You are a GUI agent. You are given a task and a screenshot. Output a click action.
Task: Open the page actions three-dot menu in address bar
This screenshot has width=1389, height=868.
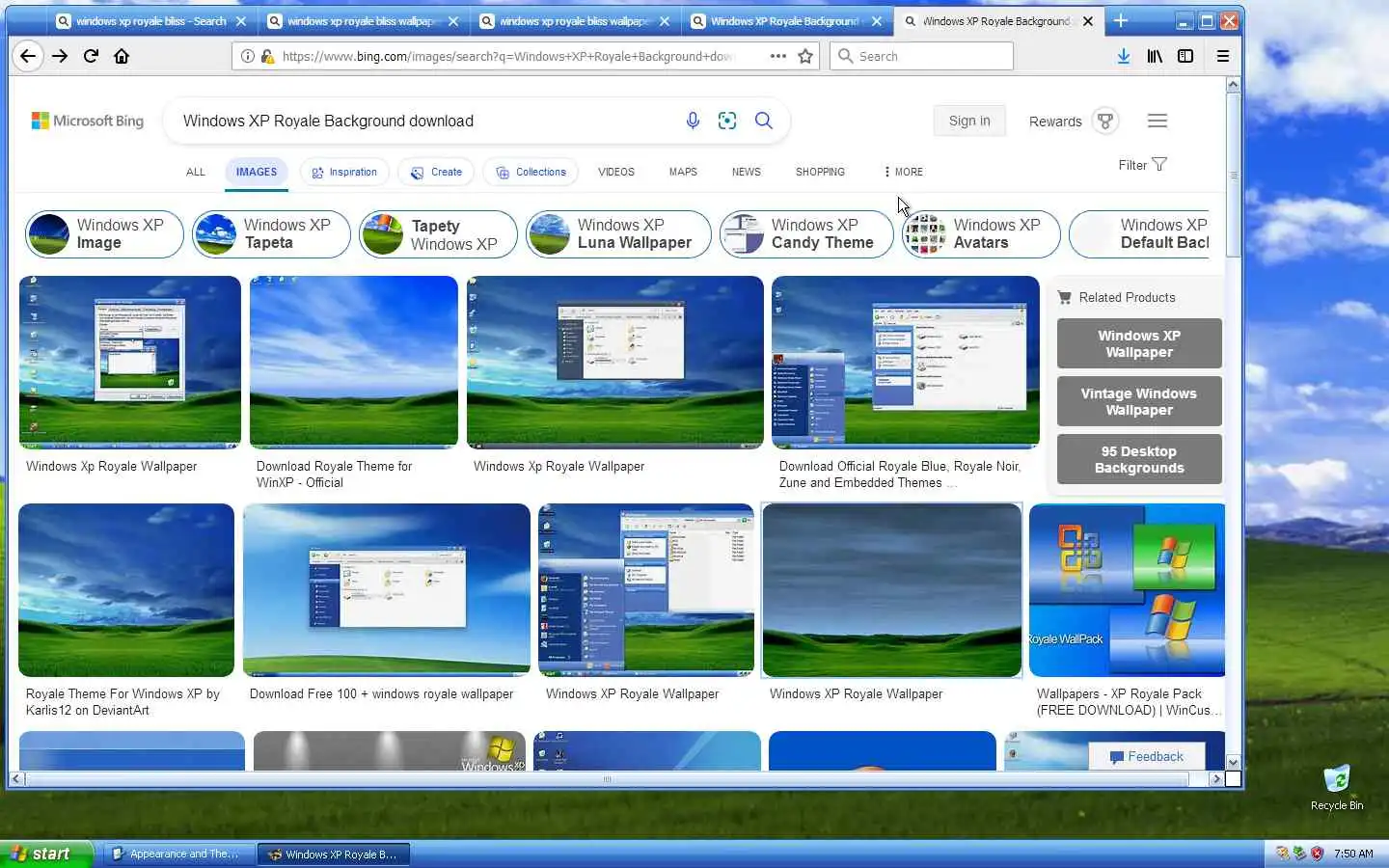778,56
